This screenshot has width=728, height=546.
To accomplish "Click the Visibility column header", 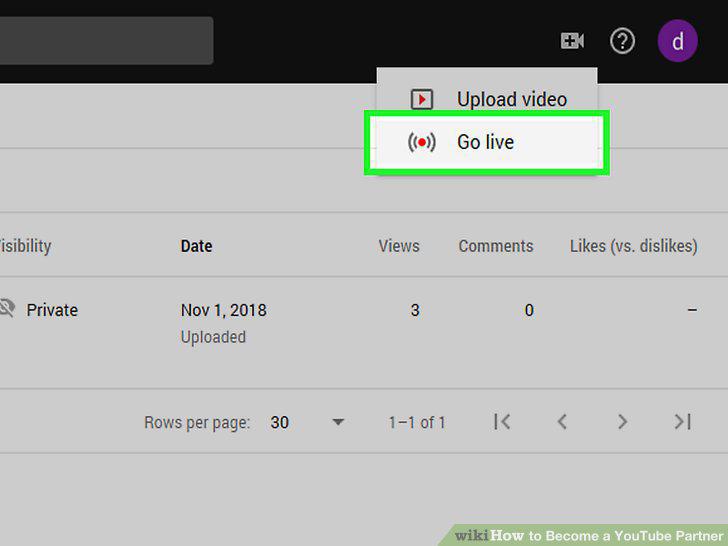I will click(x=25, y=246).
